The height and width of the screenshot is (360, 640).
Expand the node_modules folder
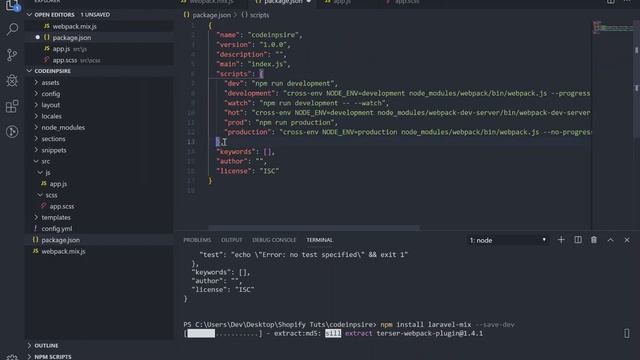tap(98, 127)
